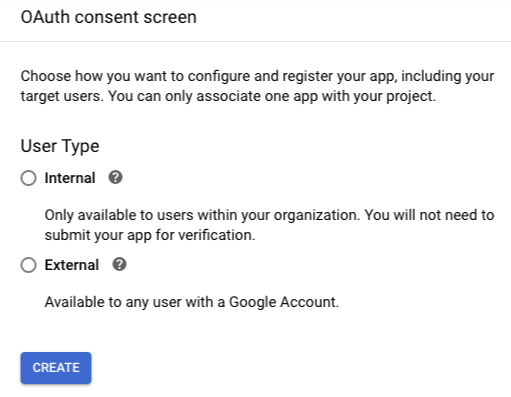Click the intro paragraph about configuring your app
This screenshot has width=511, height=397.
point(257,86)
